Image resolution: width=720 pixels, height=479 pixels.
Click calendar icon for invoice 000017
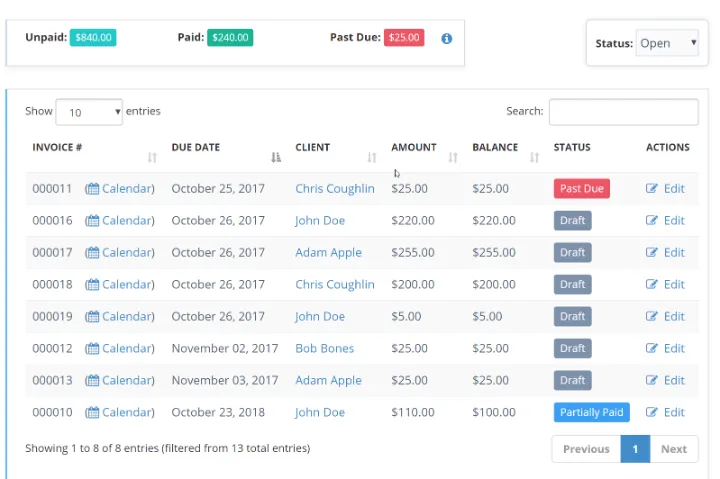click(93, 253)
